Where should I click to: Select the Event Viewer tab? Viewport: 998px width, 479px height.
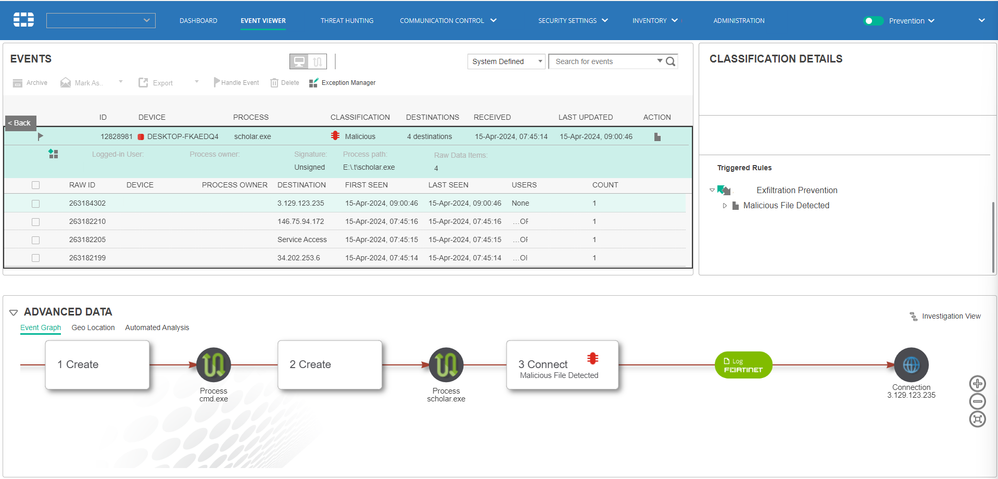click(263, 20)
